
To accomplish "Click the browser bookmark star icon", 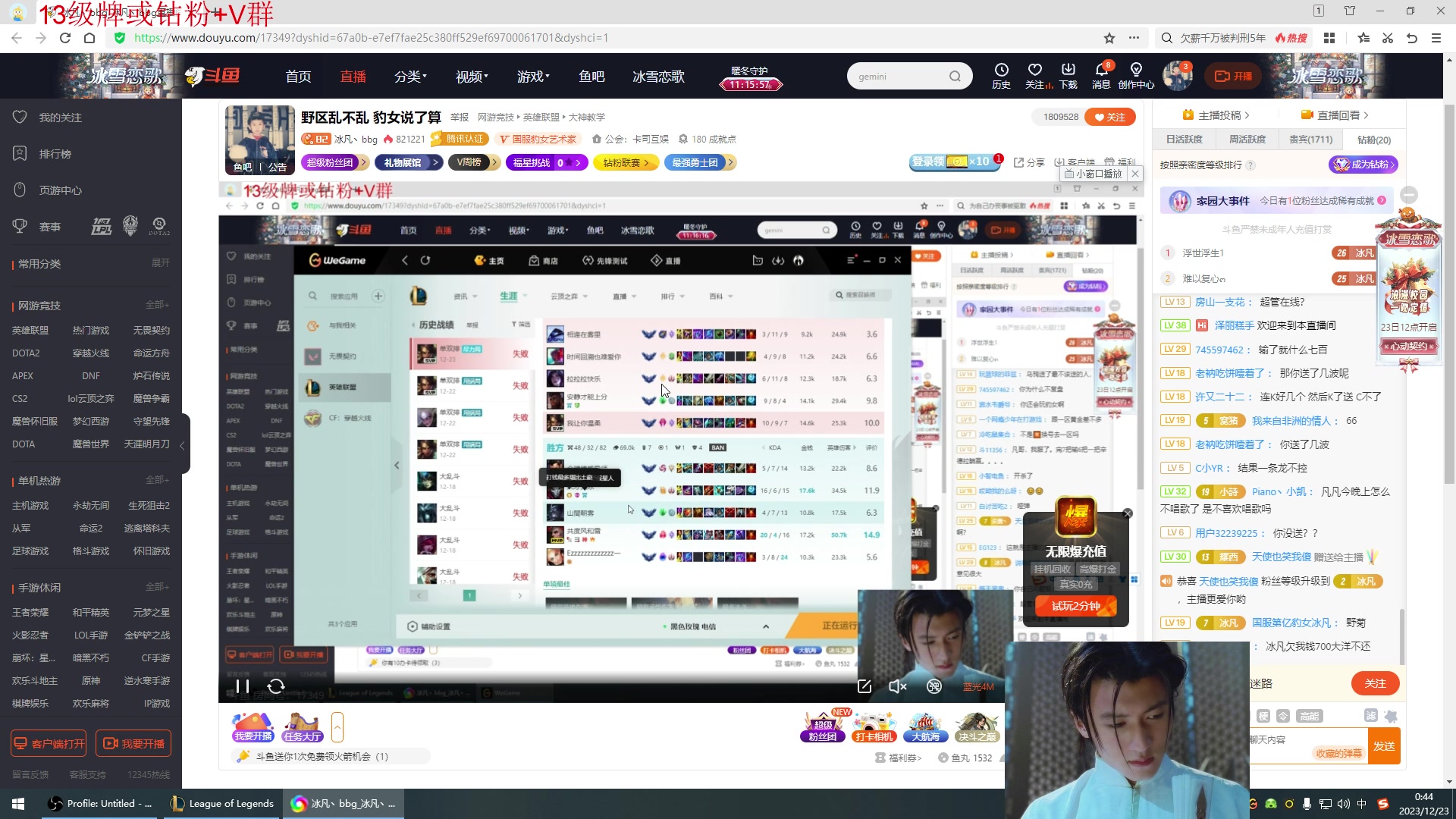I will tap(1109, 38).
